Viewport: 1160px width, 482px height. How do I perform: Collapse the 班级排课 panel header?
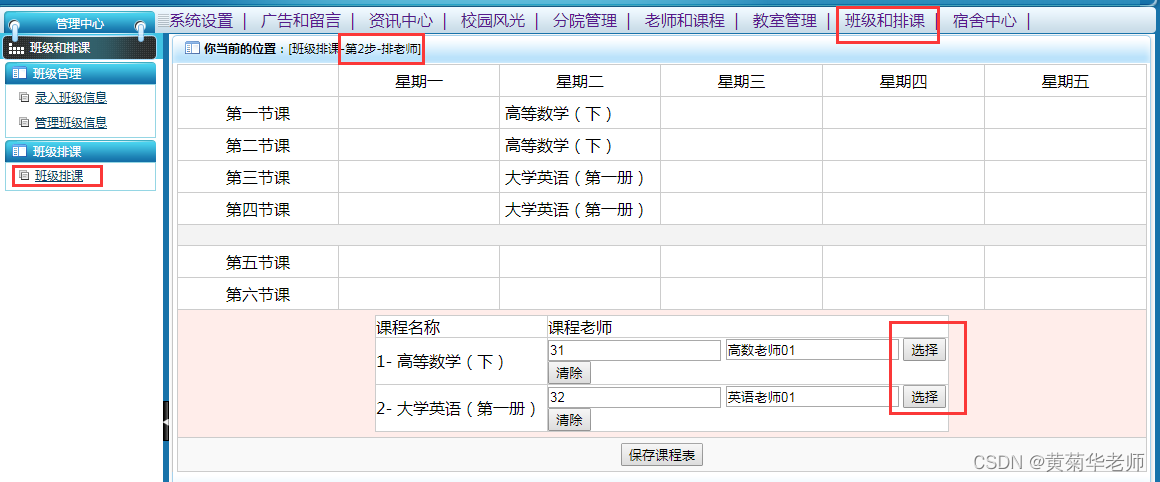80,152
